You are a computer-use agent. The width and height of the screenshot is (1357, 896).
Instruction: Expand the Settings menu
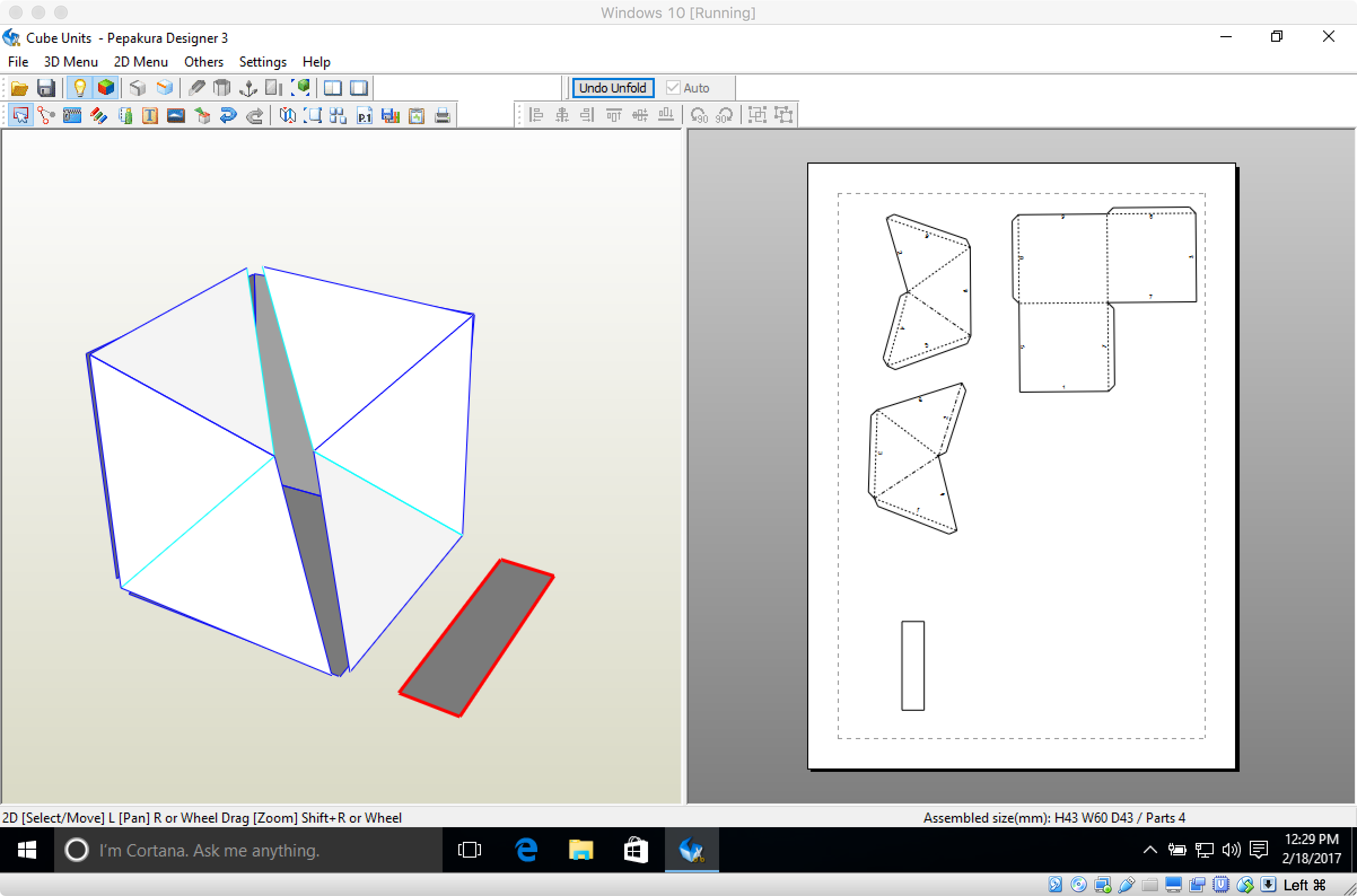pos(262,62)
